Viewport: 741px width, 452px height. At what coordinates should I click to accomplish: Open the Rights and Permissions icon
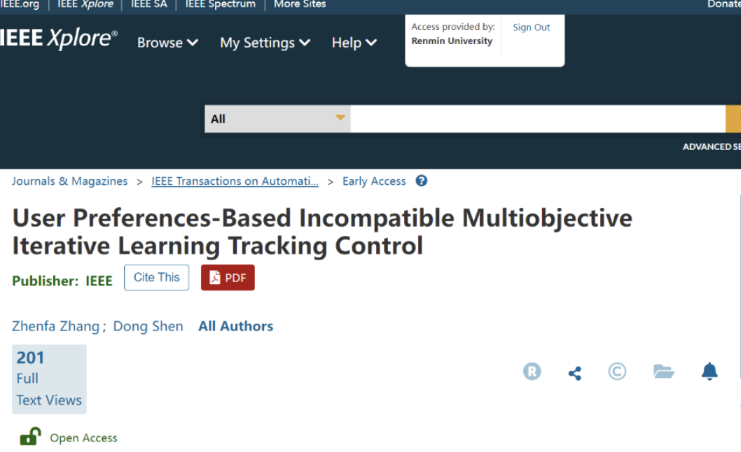click(532, 372)
